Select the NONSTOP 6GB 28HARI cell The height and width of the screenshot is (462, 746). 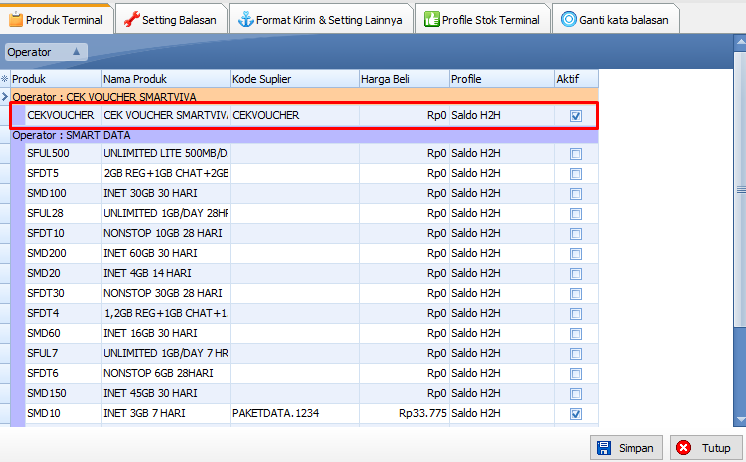[x=166, y=373]
